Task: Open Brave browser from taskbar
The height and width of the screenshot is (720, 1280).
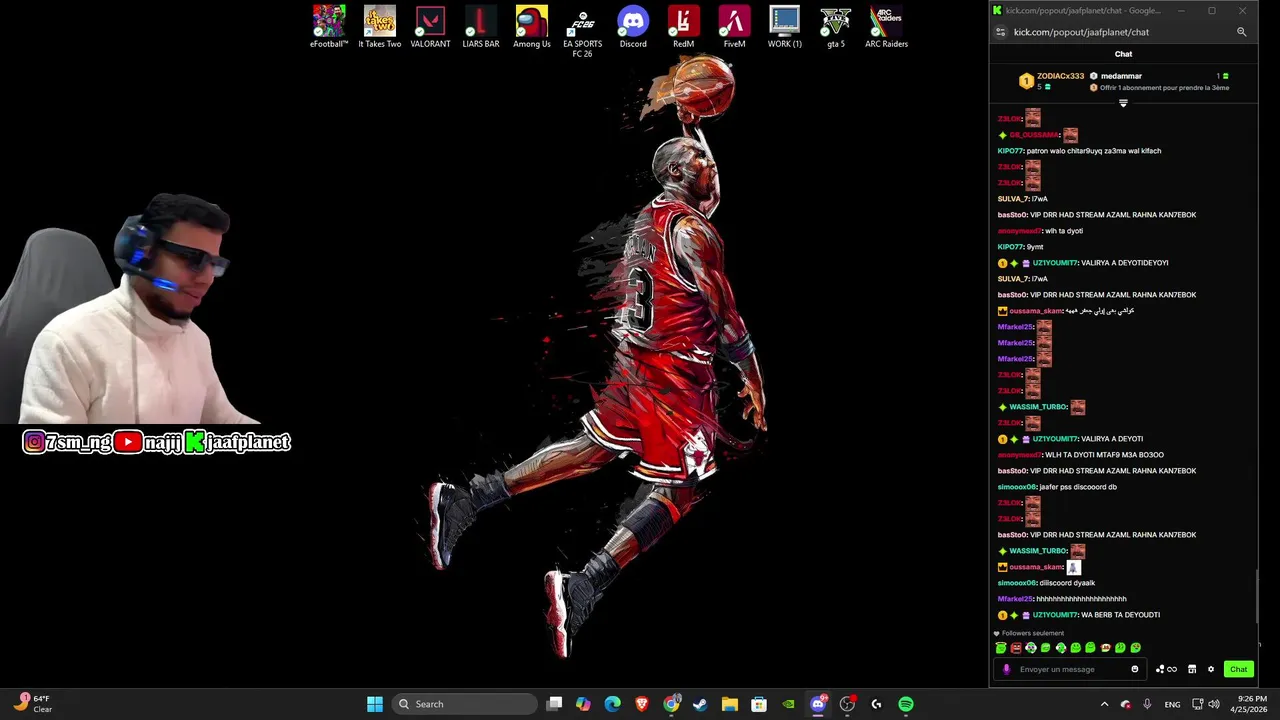Action: (x=642, y=704)
